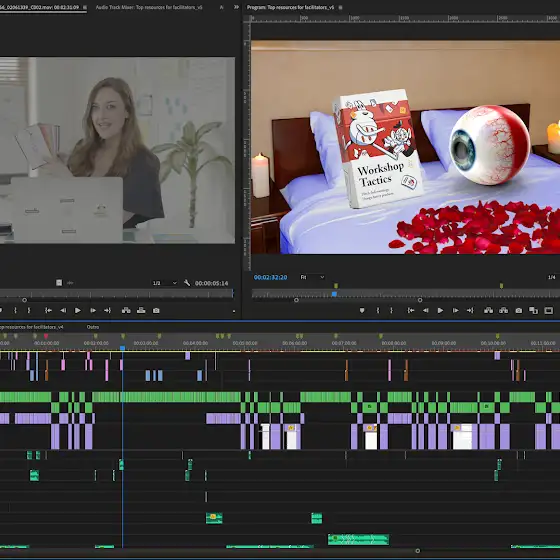This screenshot has height=560, width=560.
Task: Open Program monitor resolution dropdown 1/4
Action: pyautogui.click(x=552, y=277)
